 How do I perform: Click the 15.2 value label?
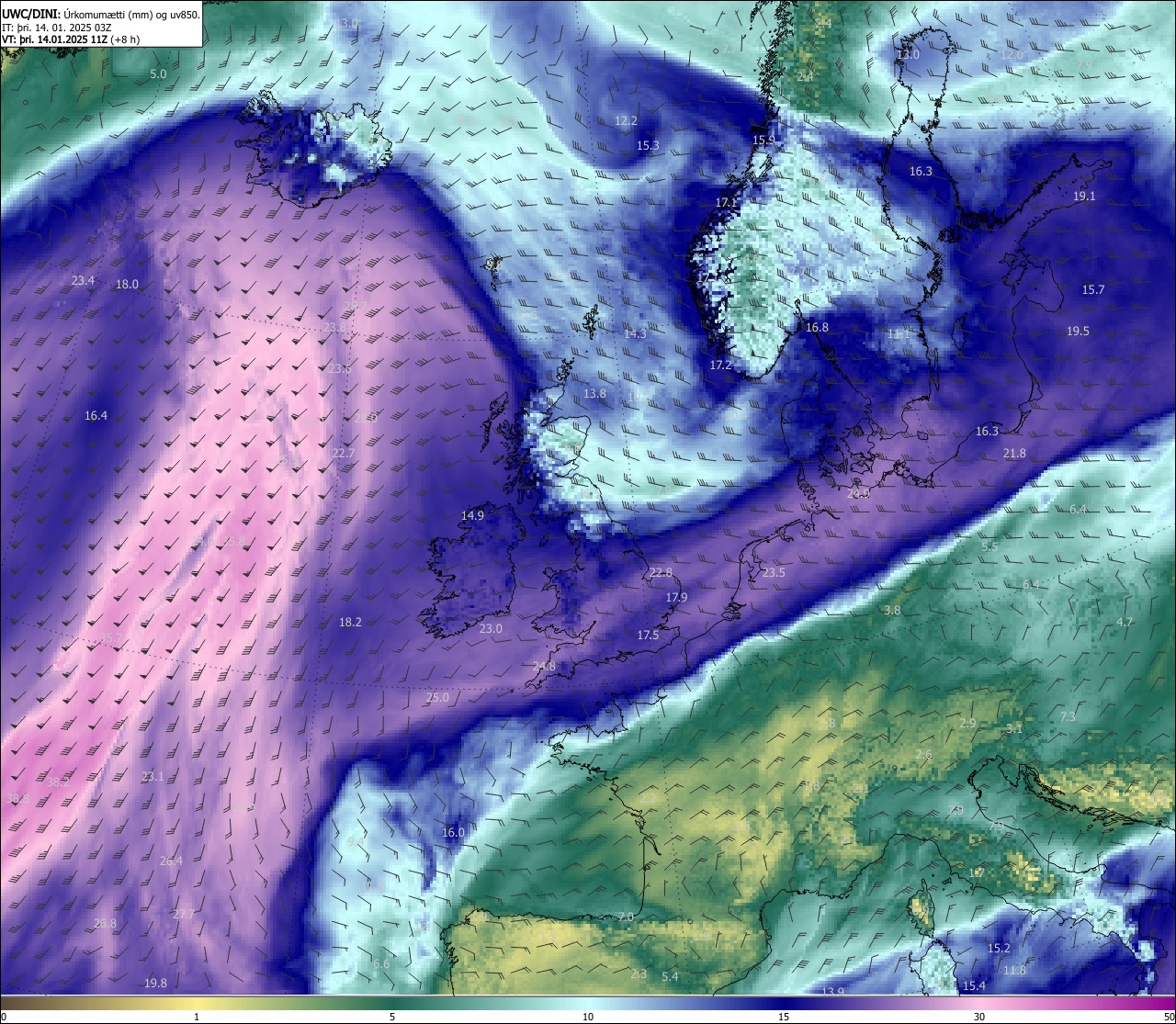(999, 948)
